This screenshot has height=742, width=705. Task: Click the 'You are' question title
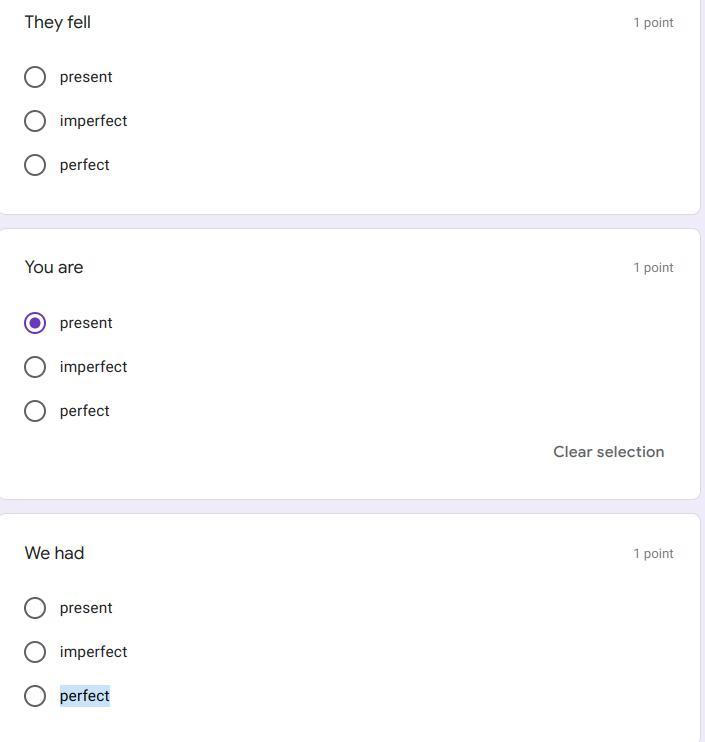[54, 267]
